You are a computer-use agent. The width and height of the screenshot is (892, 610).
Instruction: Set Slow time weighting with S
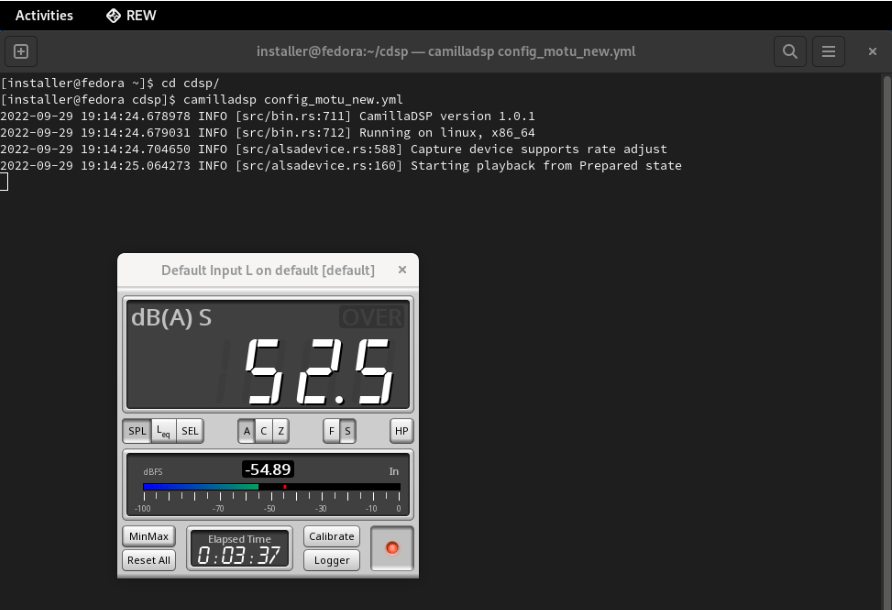click(348, 431)
